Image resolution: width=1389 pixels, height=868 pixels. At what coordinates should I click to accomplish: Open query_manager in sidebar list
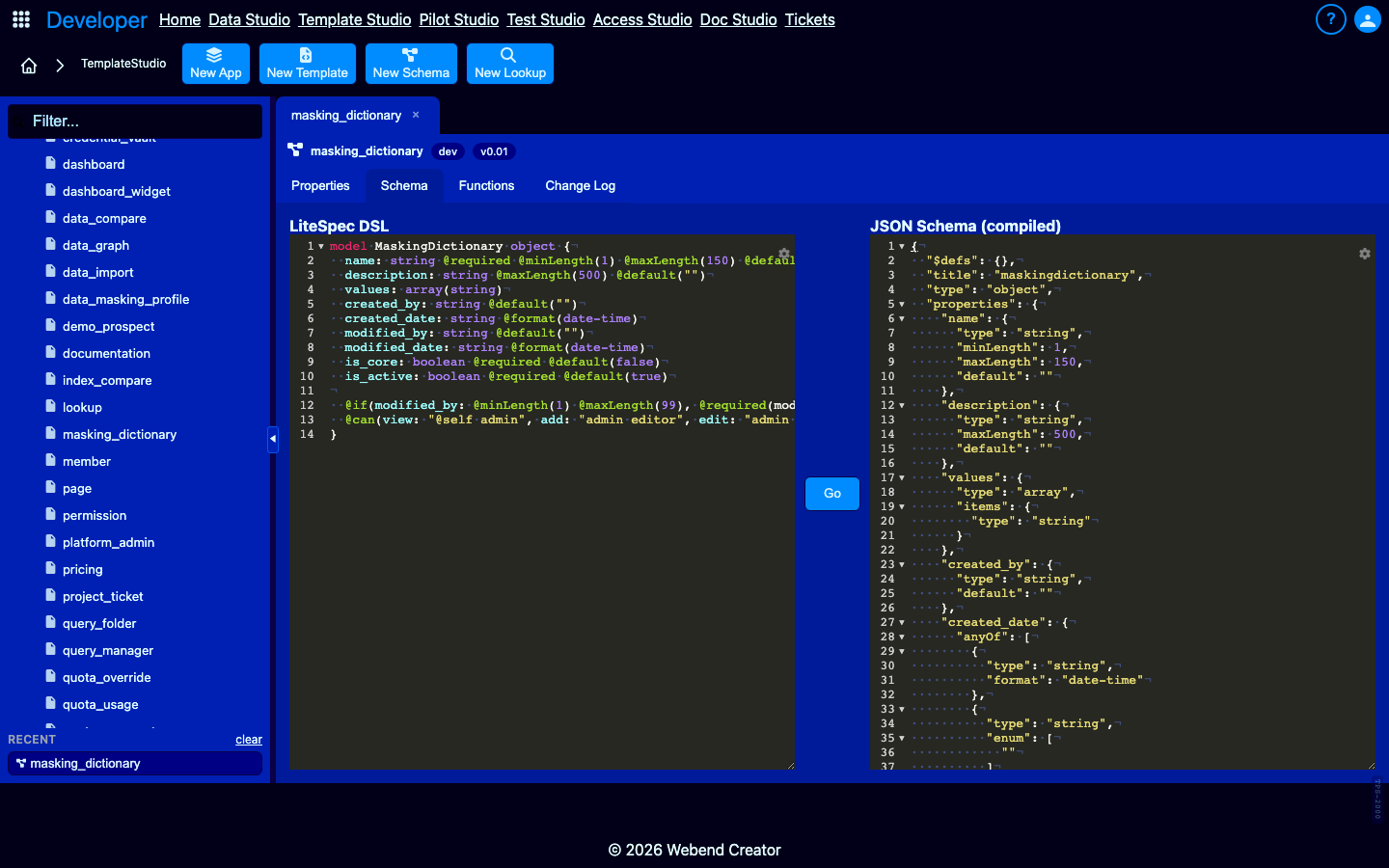point(108,650)
